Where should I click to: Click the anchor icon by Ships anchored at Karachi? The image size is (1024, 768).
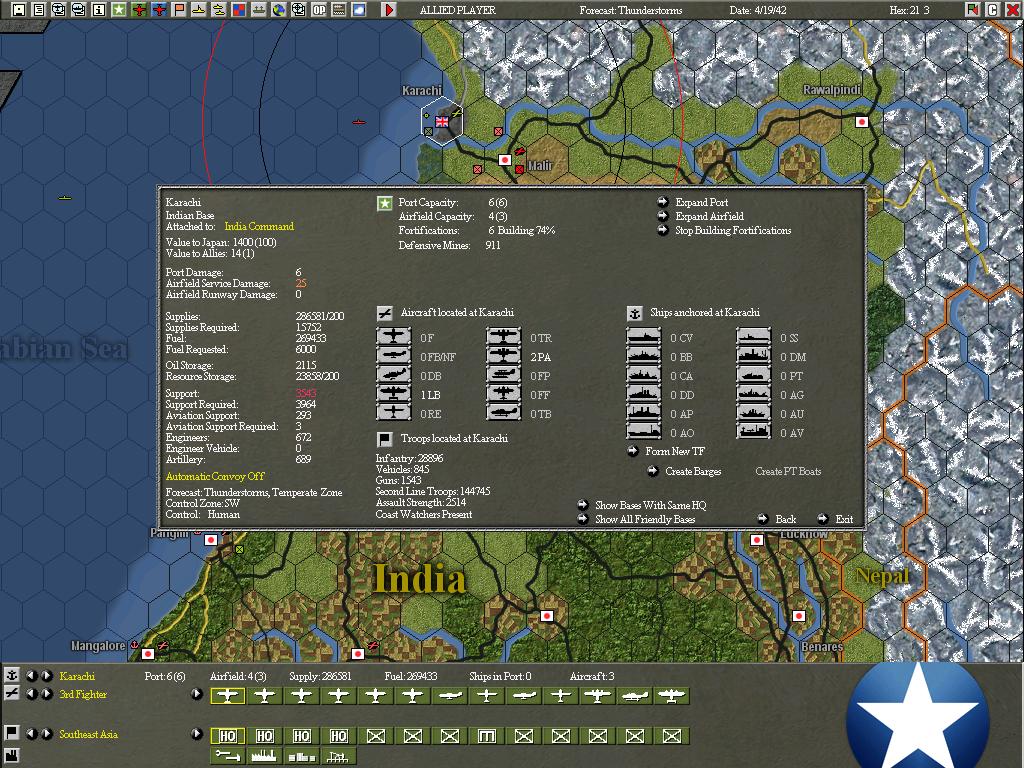click(634, 313)
